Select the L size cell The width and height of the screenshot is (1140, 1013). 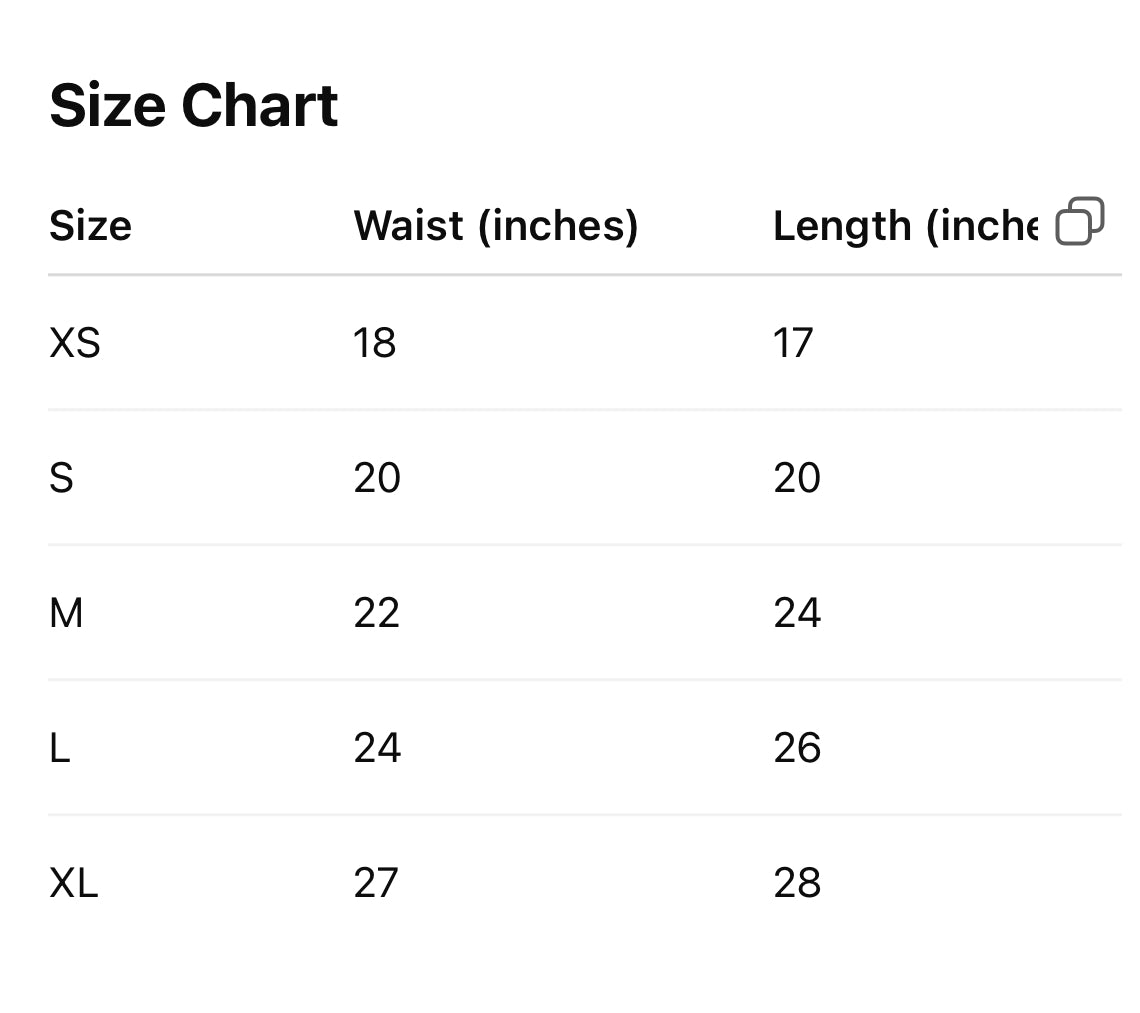tap(60, 748)
